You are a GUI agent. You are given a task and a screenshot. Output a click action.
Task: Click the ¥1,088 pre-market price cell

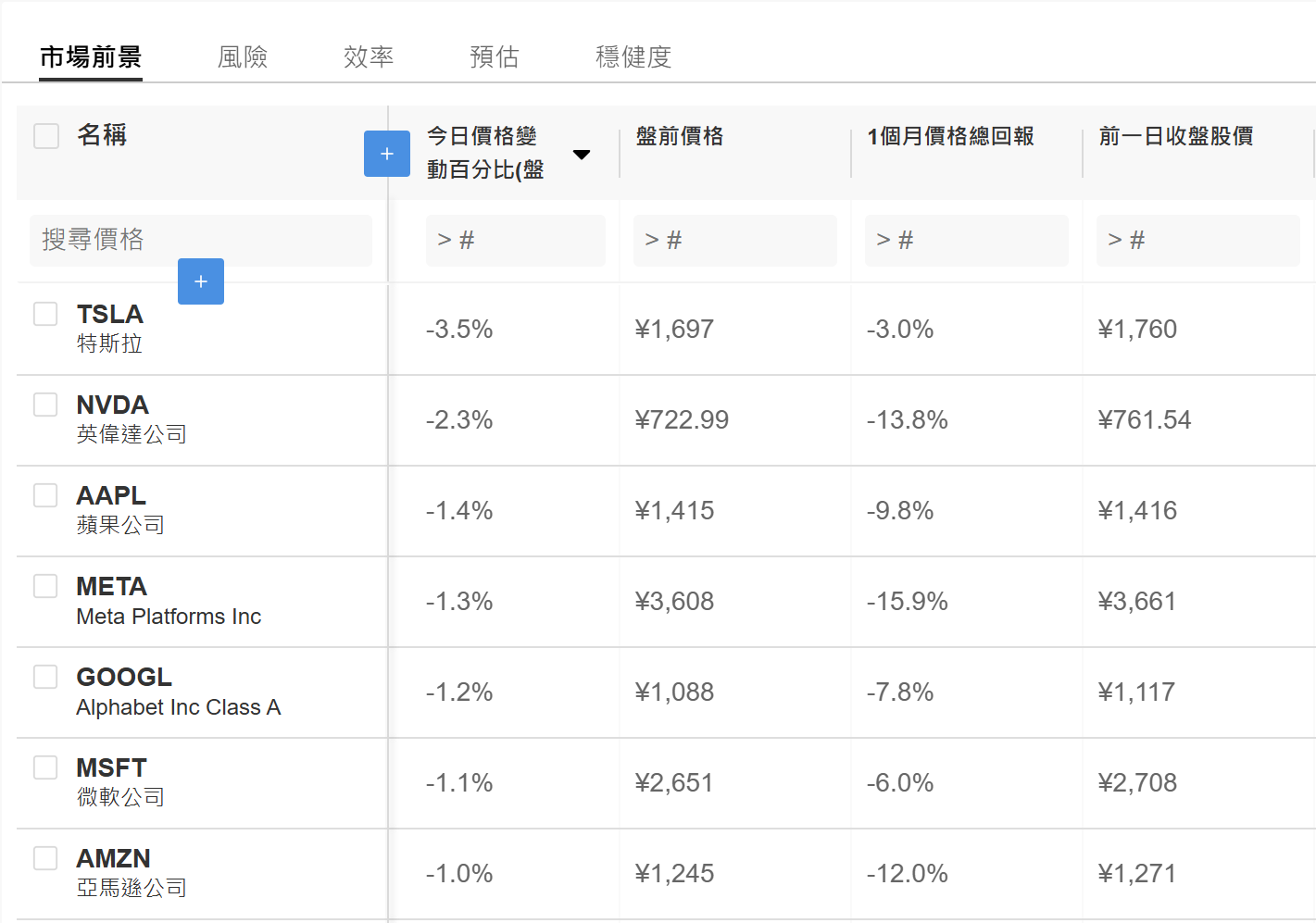pos(674,692)
